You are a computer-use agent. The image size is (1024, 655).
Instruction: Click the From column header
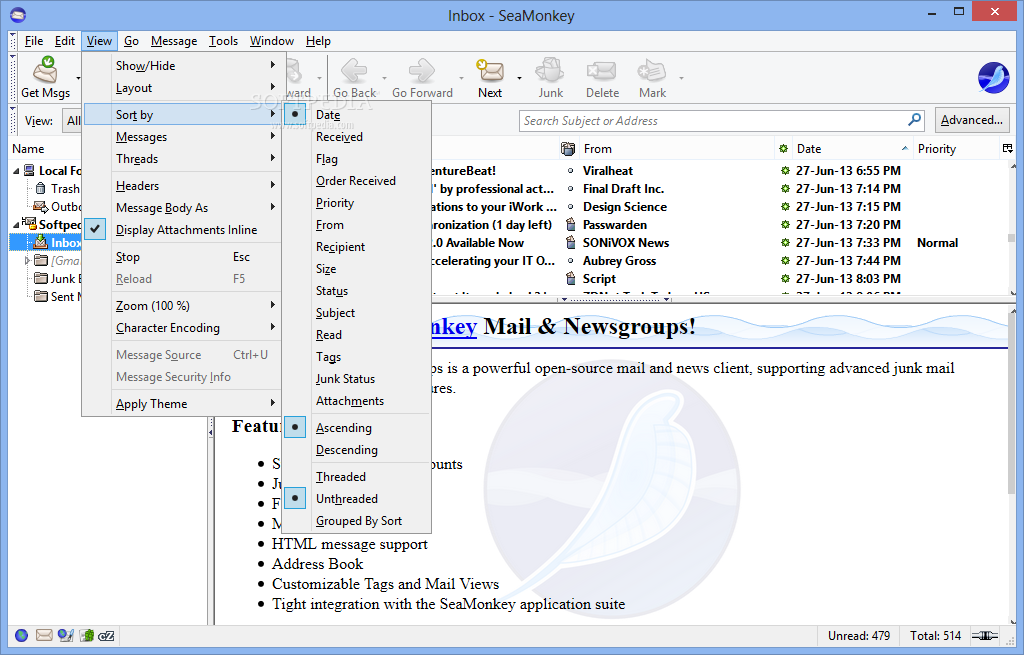pos(675,149)
